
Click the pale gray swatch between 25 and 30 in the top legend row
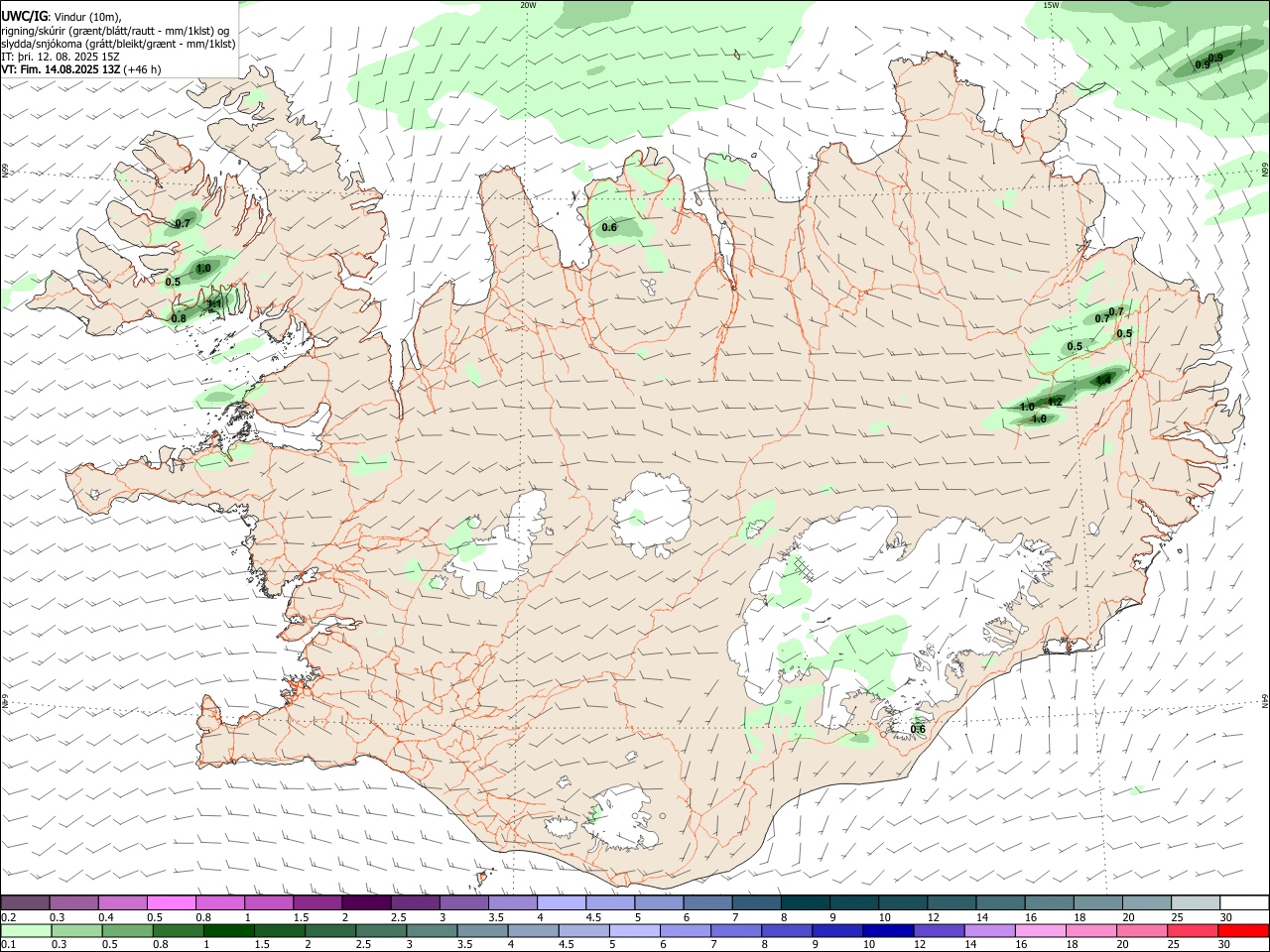1195,902
